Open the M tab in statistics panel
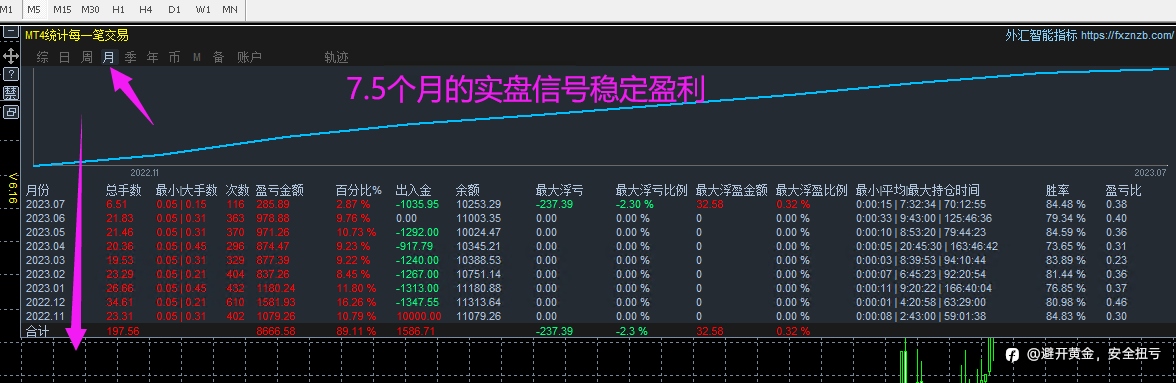Image resolution: width=1176 pixels, height=383 pixels. tap(196, 57)
